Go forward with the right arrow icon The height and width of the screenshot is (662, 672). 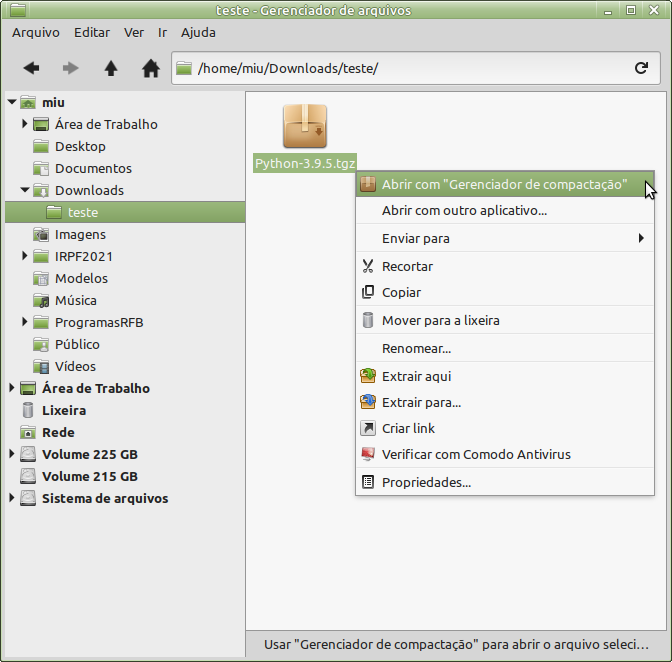click(70, 68)
